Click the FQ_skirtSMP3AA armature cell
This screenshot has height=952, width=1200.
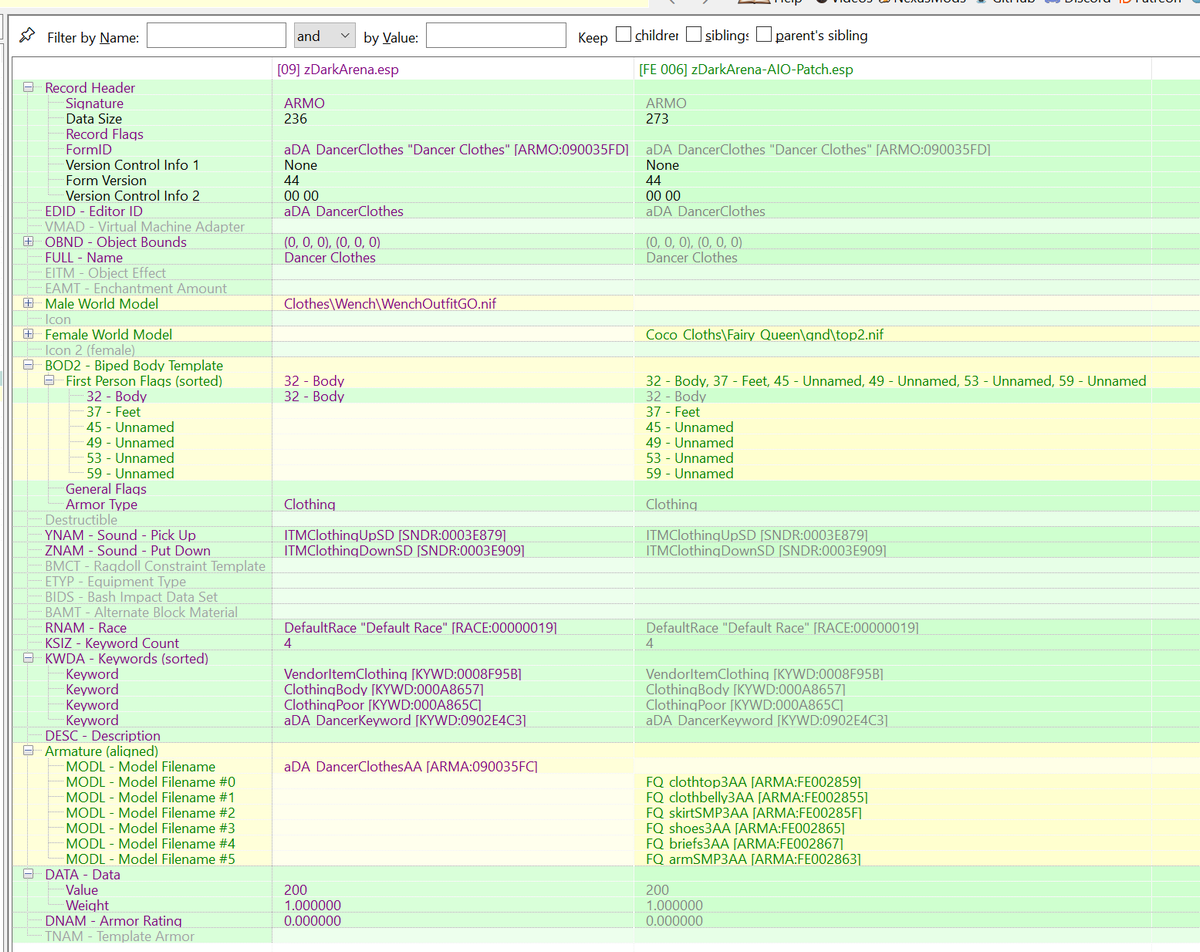pyautogui.click(x=754, y=813)
